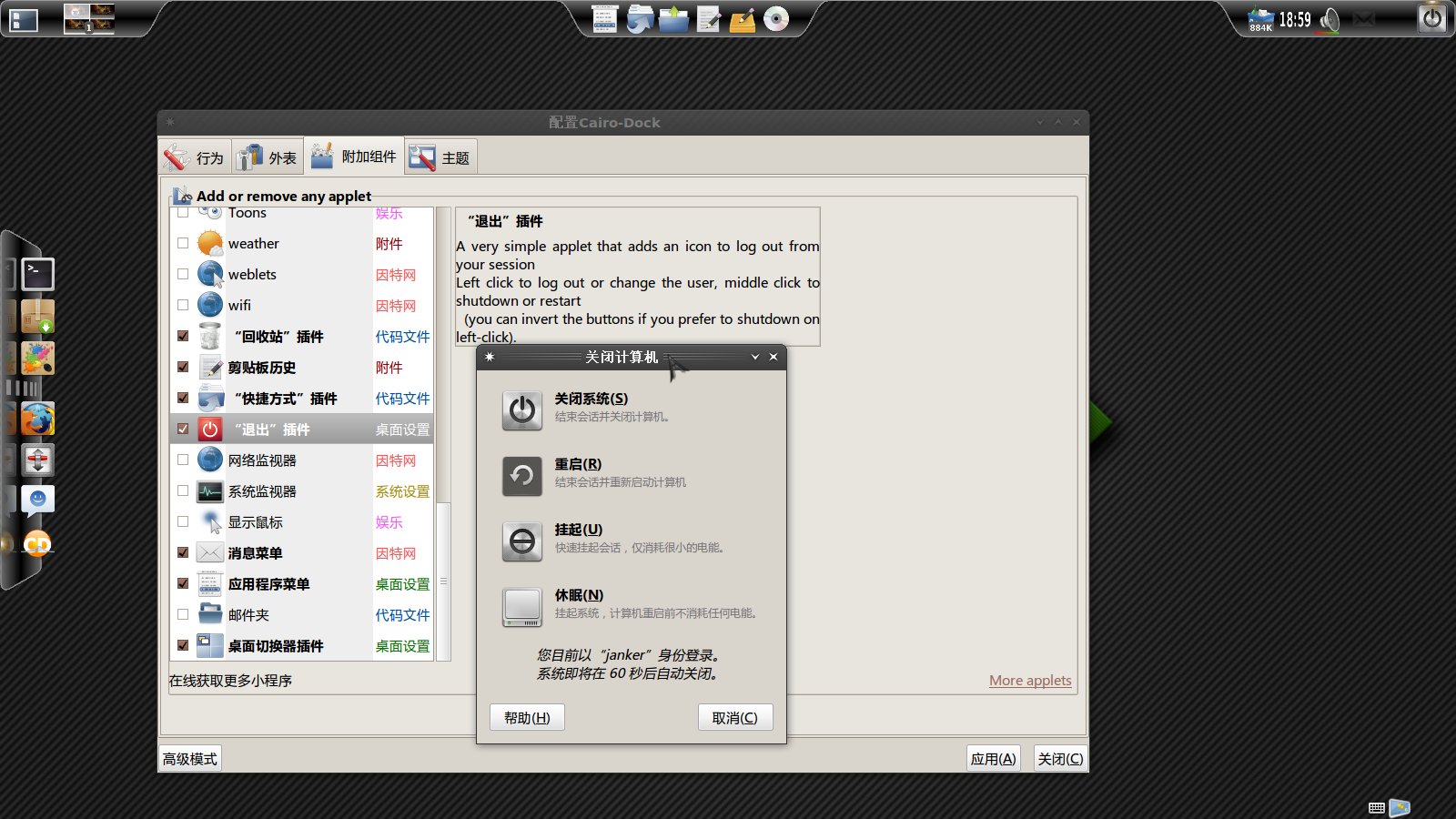Select the 系统监视器 row
This screenshot has width=1456, height=819.
coord(302,490)
